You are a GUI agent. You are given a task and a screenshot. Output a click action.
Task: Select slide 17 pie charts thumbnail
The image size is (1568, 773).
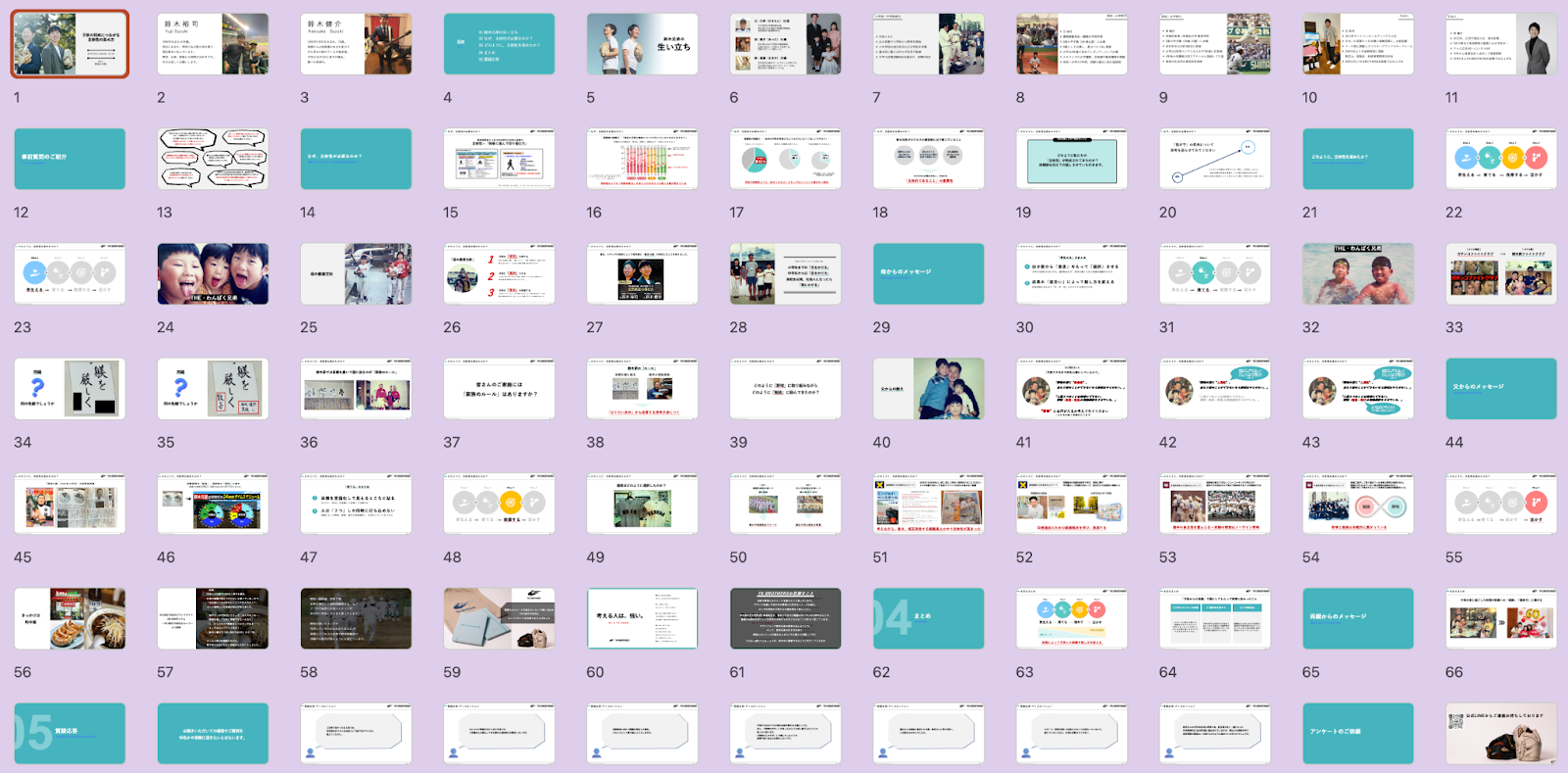(785, 159)
